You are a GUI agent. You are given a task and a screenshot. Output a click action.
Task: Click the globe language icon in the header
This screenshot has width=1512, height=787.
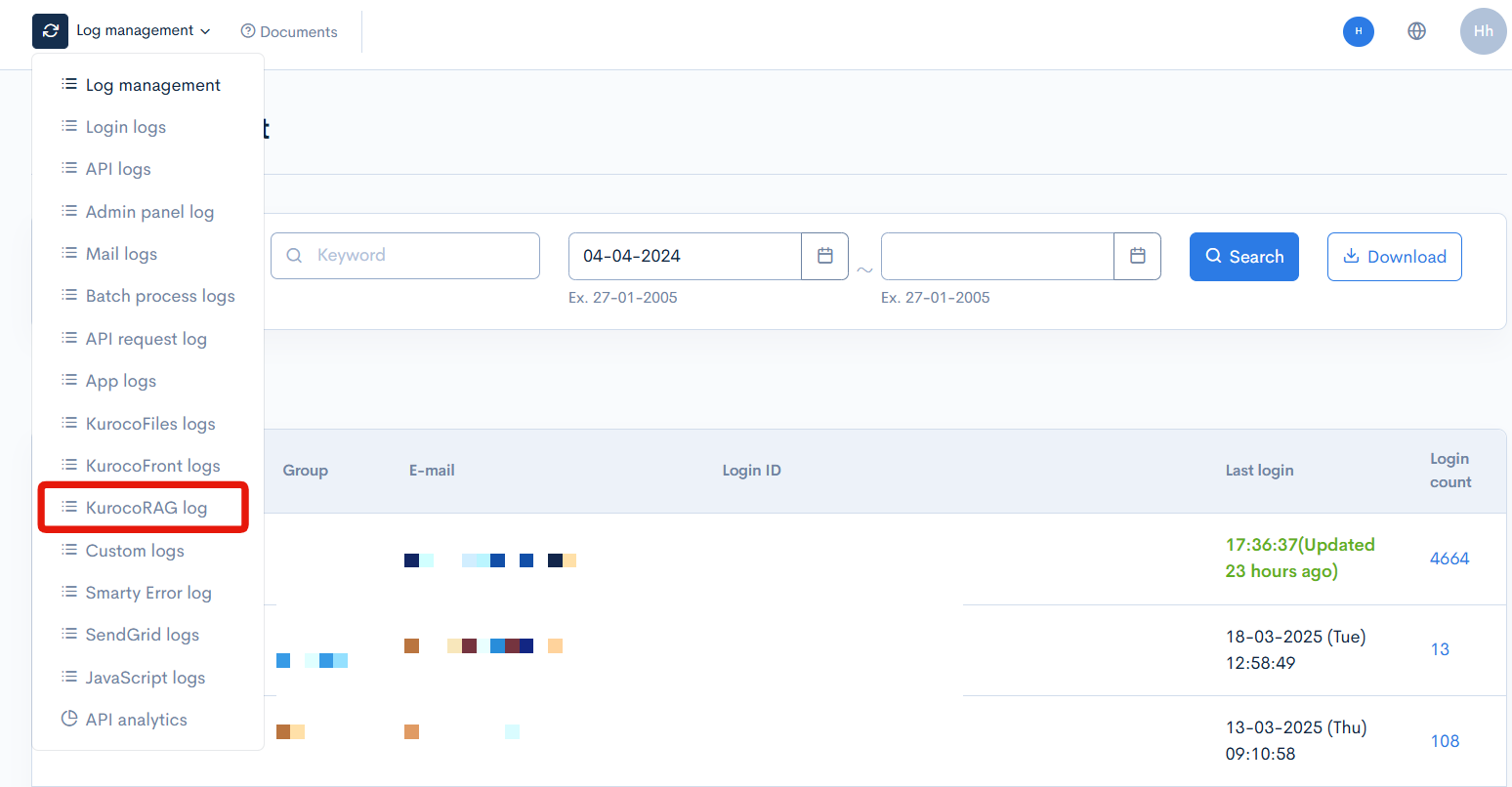coord(1416,30)
